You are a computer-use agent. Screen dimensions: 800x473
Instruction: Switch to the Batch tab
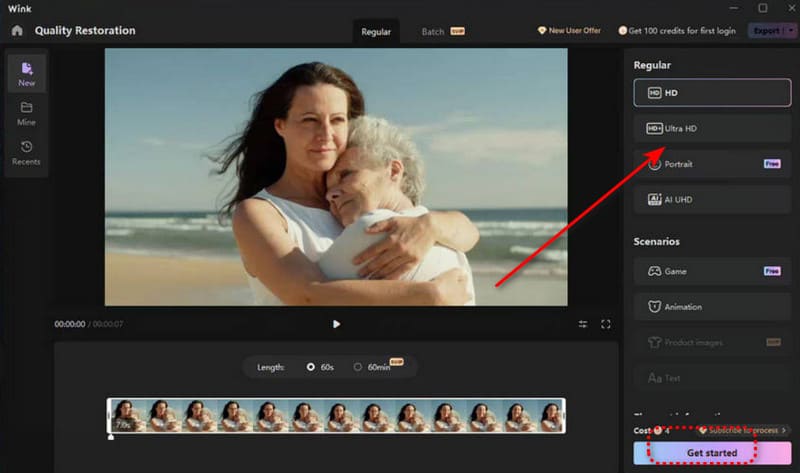(x=442, y=32)
